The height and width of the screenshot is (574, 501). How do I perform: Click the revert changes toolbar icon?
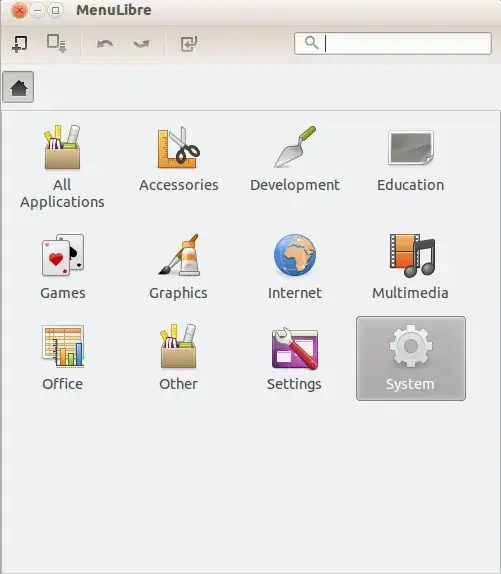tap(189, 44)
